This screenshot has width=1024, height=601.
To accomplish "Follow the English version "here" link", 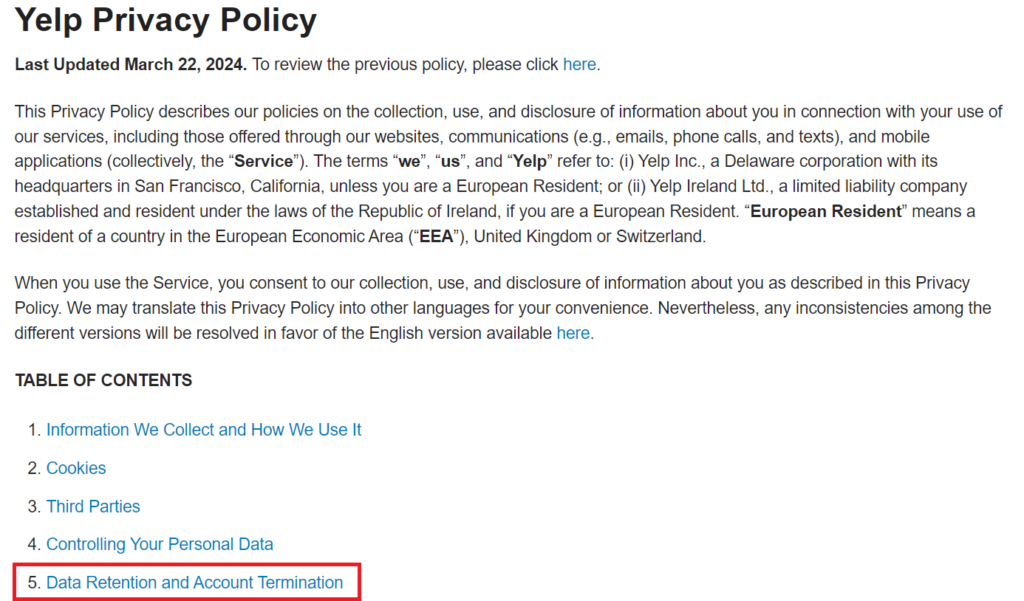I will pos(573,333).
